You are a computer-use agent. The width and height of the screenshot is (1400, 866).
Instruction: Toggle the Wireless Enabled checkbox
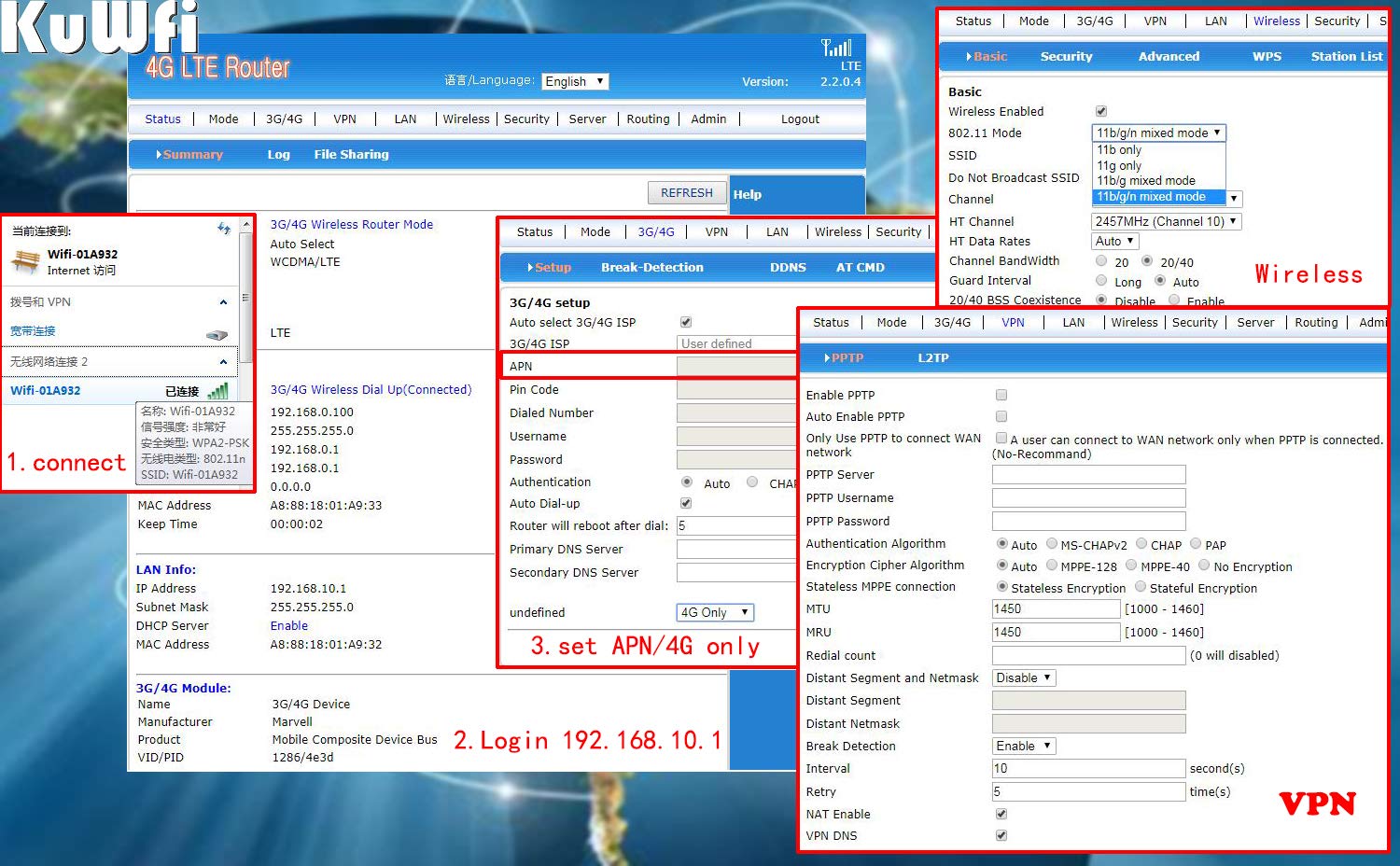coord(1101,111)
